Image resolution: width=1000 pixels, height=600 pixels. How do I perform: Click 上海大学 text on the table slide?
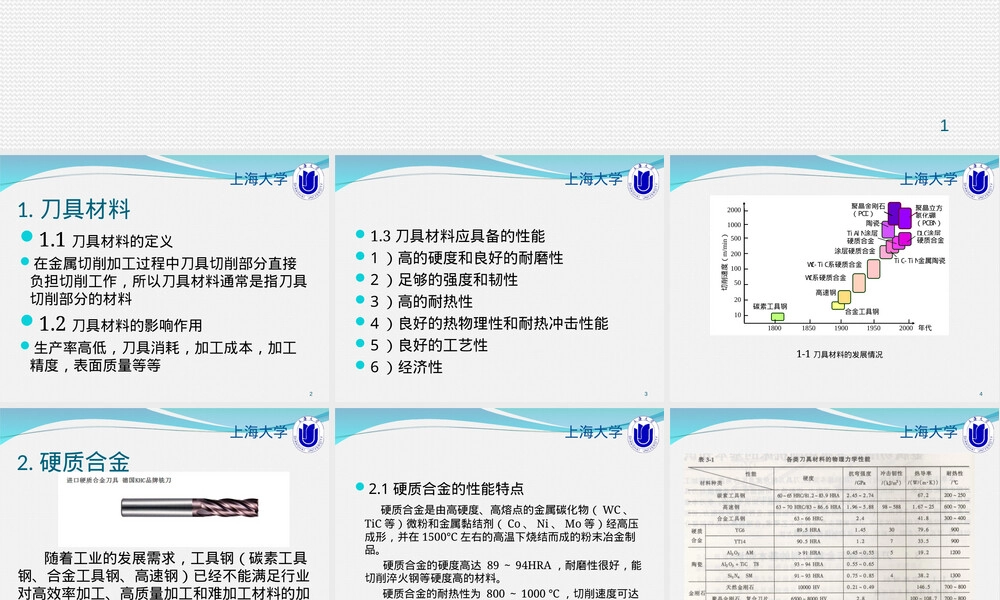point(929,432)
